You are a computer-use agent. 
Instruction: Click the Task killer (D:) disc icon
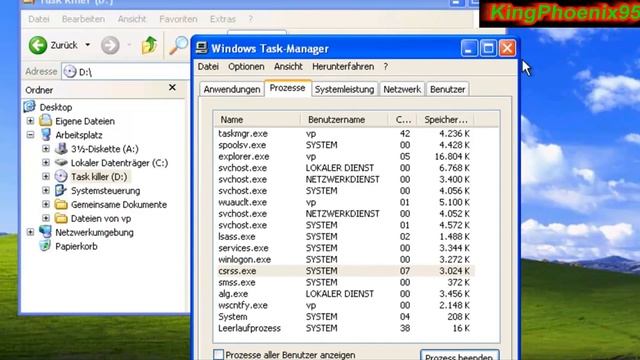click(x=61, y=176)
